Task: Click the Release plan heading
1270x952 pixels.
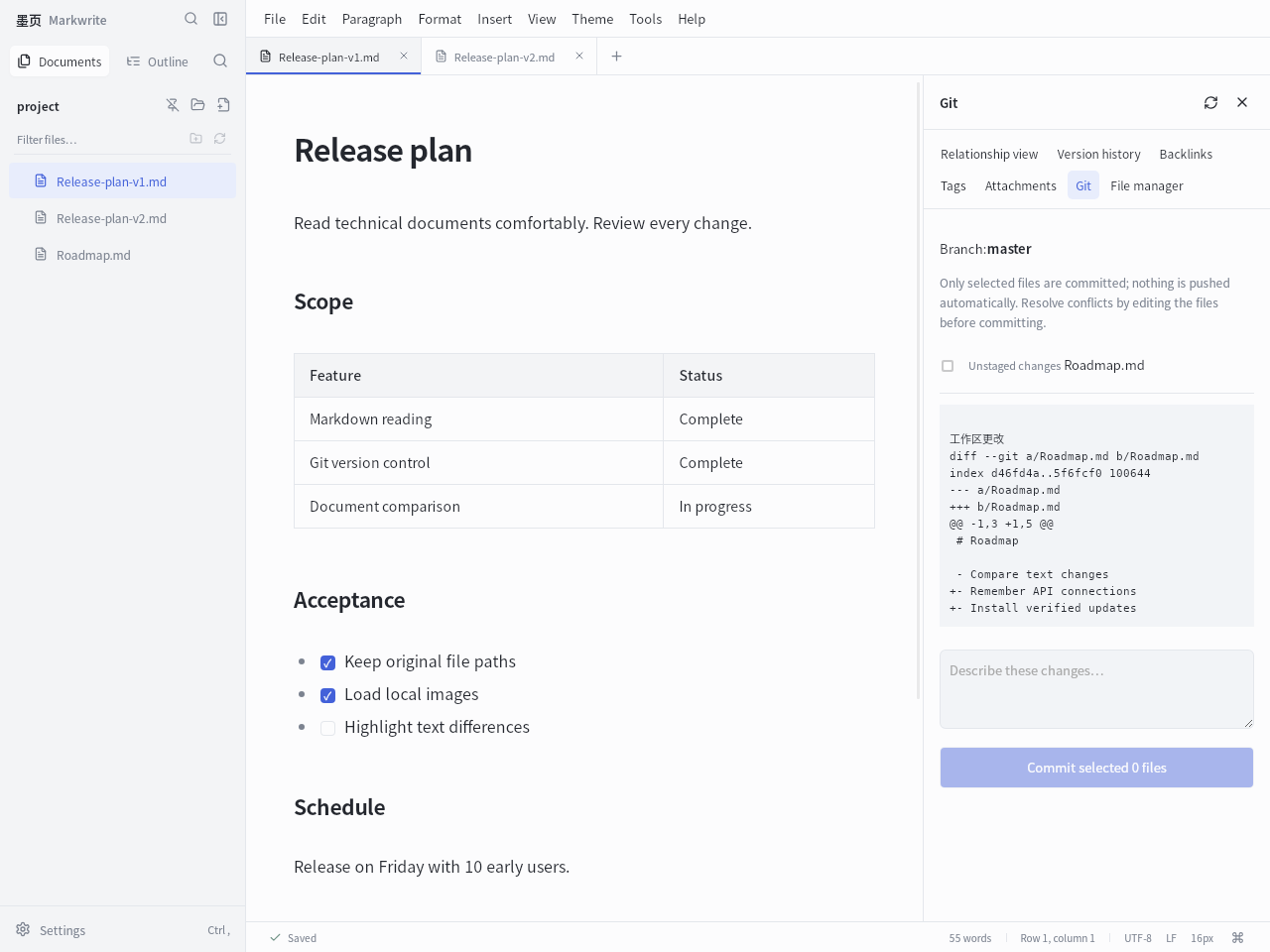Action: pos(383,151)
